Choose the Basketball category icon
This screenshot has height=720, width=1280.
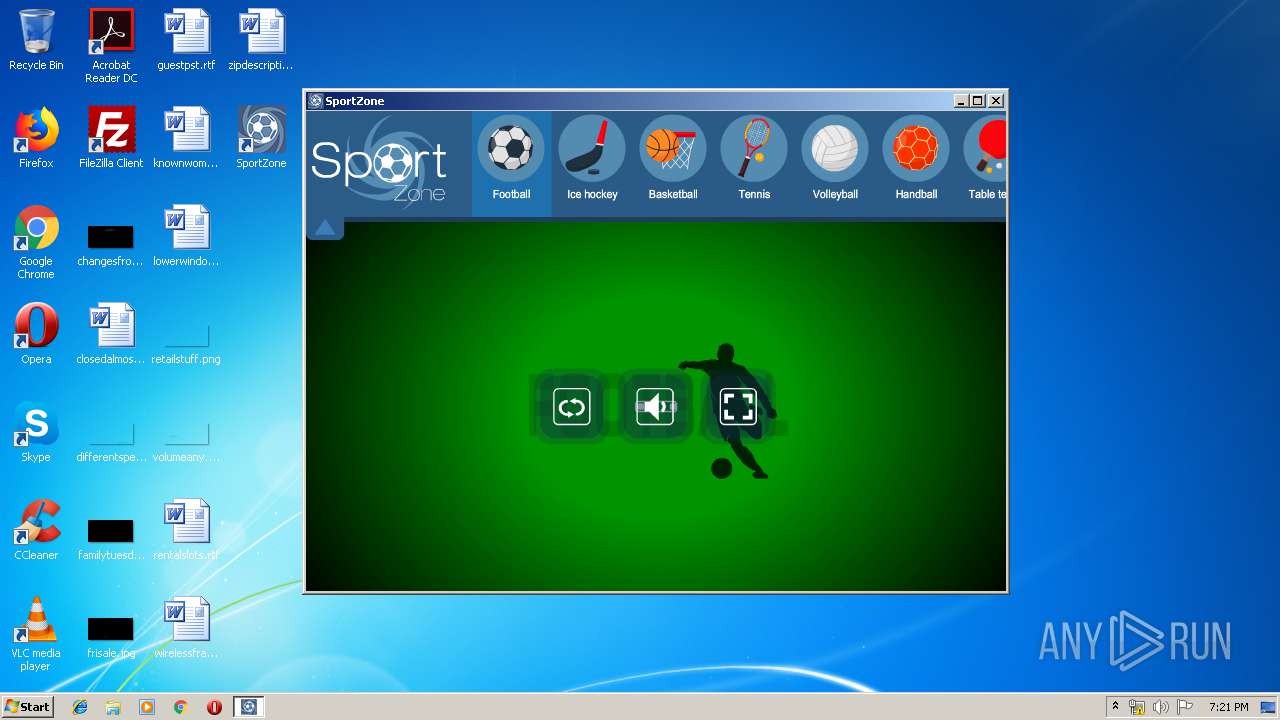click(x=673, y=160)
